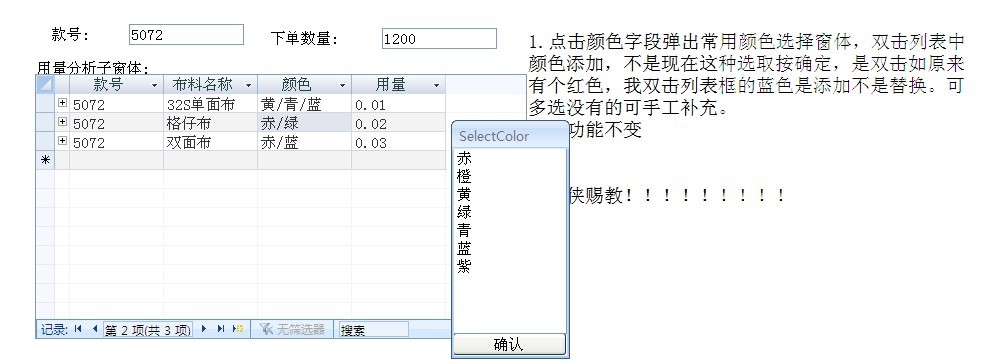Screen dimensions: 990x361
Task: Click the 无筛选器 filter indicator
Action: point(292,329)
